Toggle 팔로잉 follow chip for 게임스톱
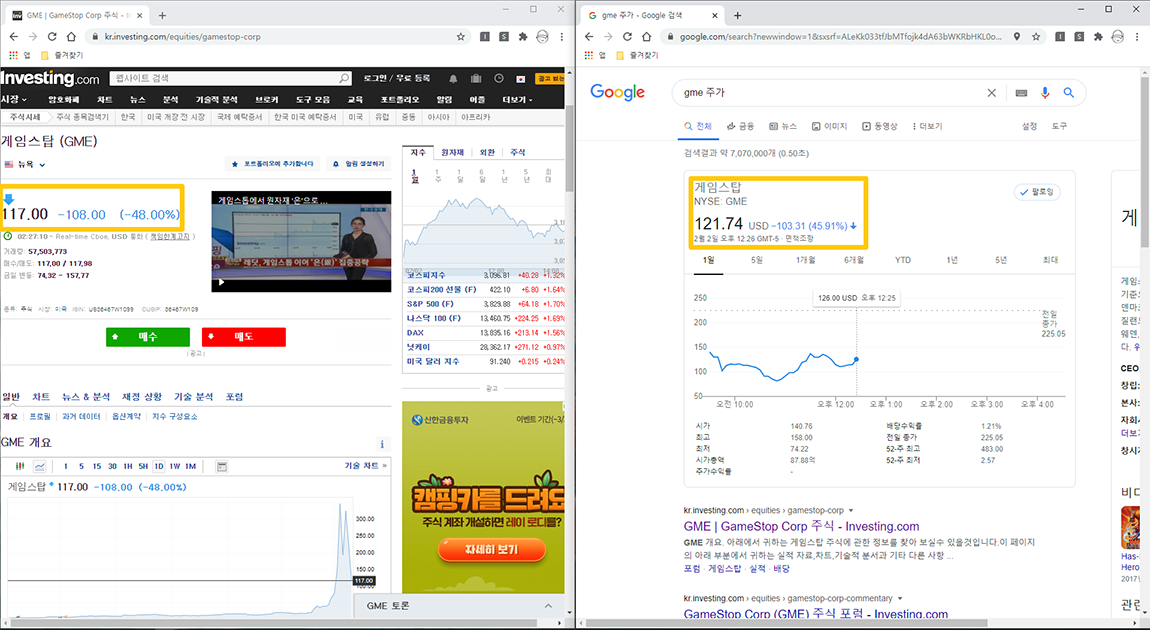 click(1037, 192)
